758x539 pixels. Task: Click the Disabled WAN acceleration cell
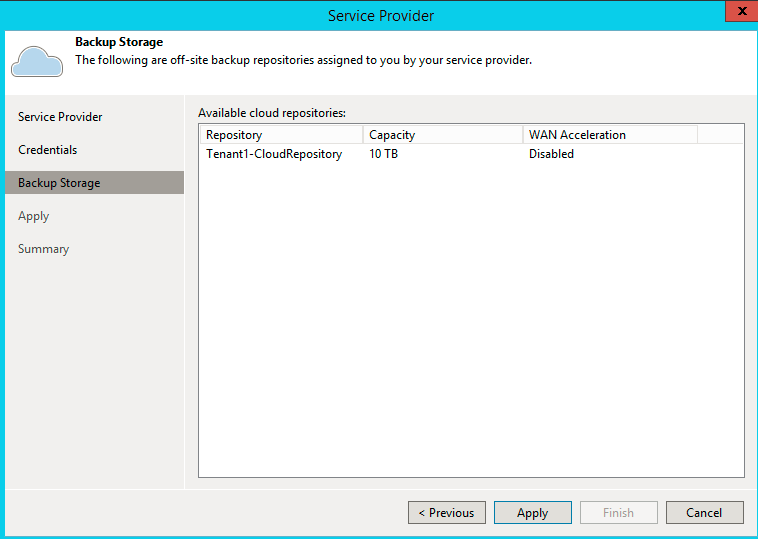tap(551, 154)
